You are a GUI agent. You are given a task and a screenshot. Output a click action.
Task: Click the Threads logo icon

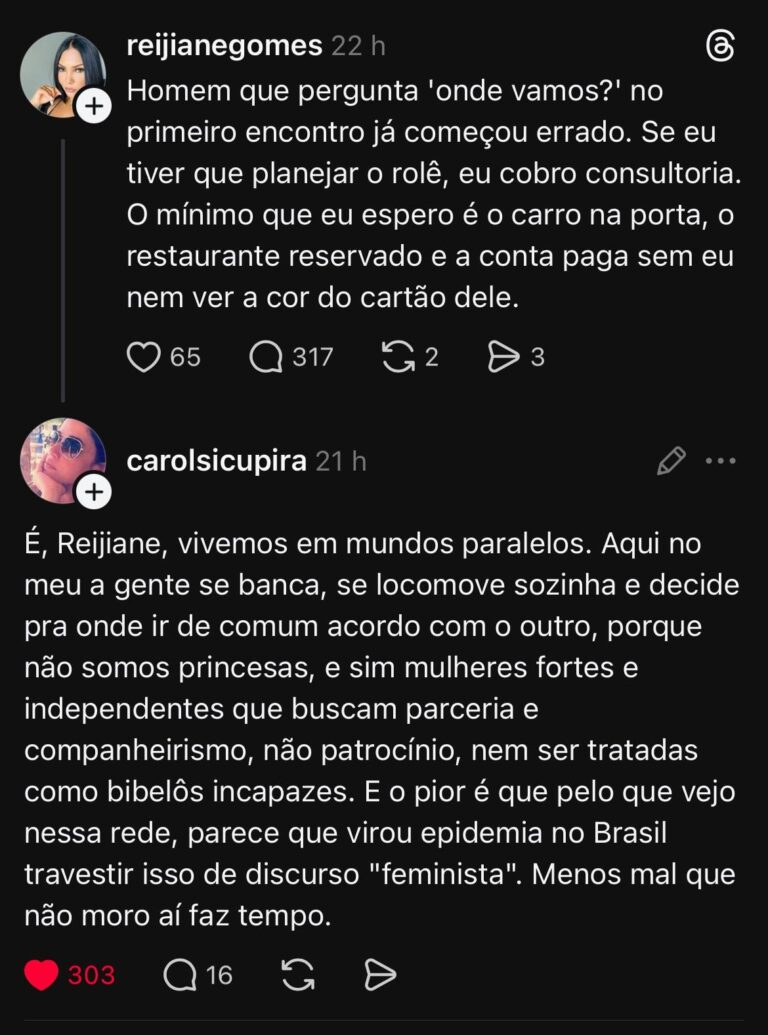720,47
